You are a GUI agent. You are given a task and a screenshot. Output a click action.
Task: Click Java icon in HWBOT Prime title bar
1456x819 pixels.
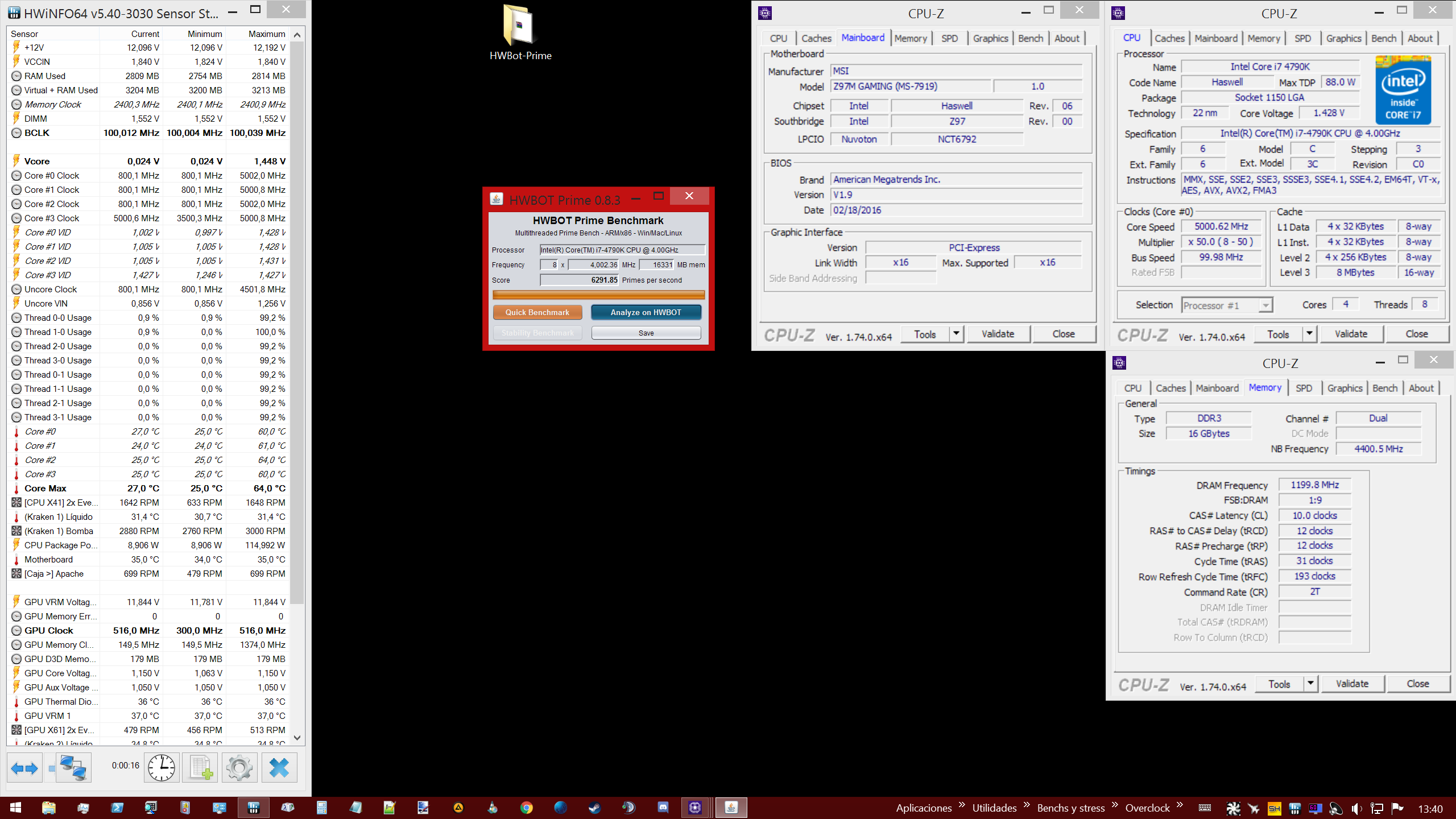point(497,198)
